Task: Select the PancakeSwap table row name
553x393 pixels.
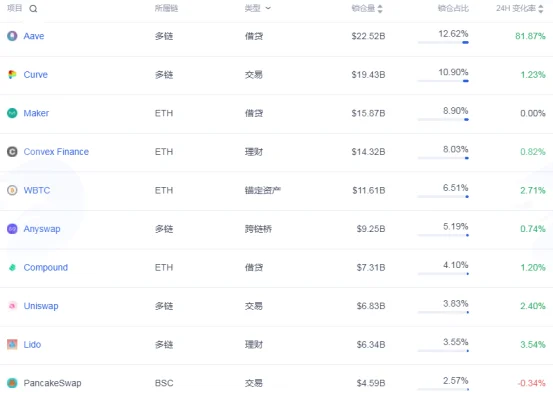Action: (52, 383)
